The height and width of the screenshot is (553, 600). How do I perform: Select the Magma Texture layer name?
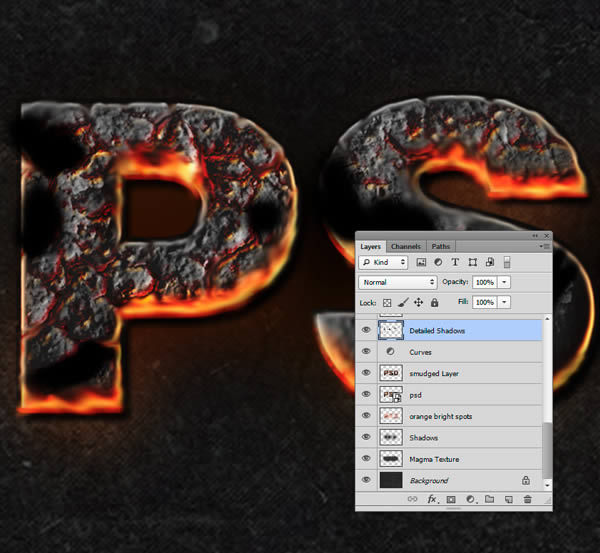point(434,459)
